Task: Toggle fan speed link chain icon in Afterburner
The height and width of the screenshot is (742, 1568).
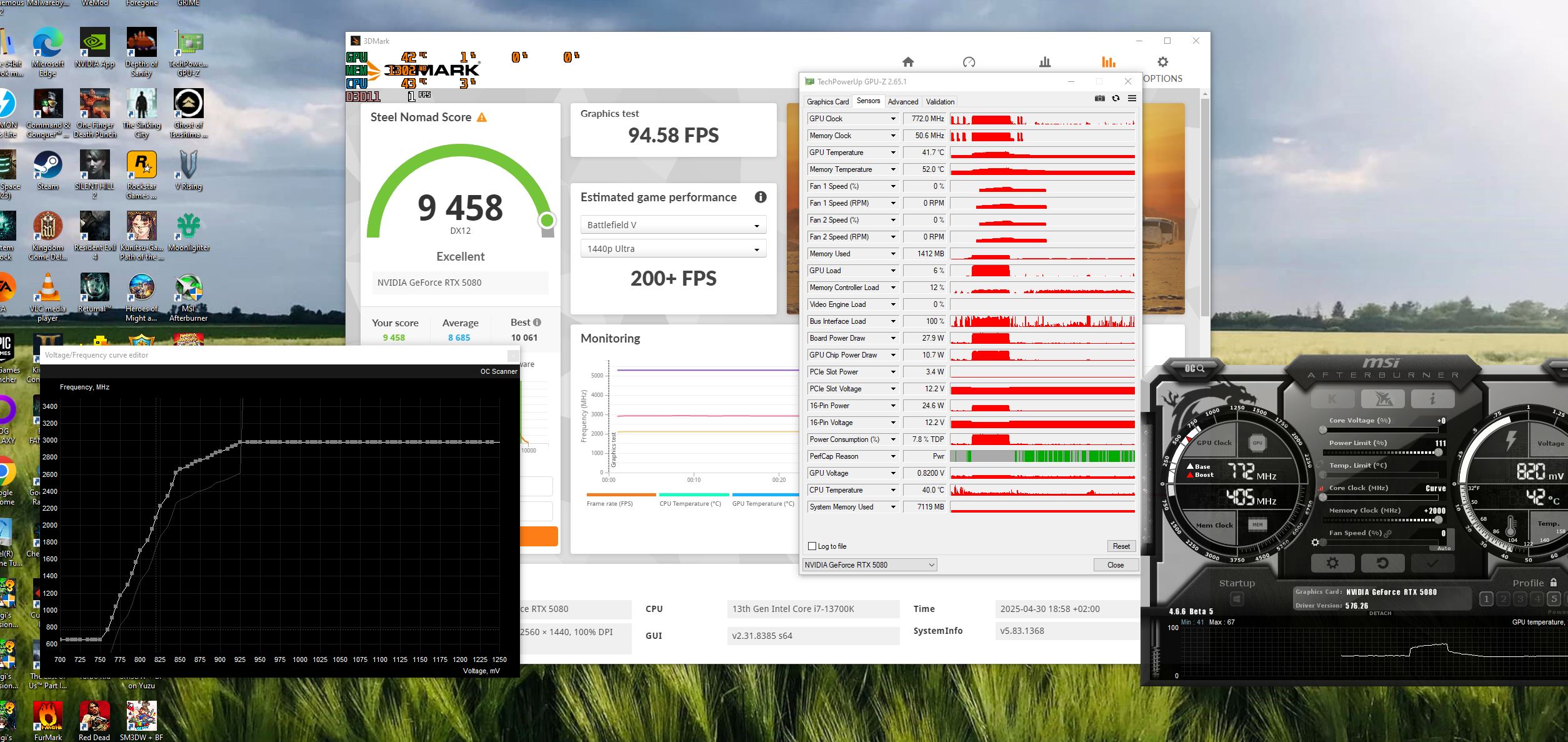Action: (x=1387, y=533)
